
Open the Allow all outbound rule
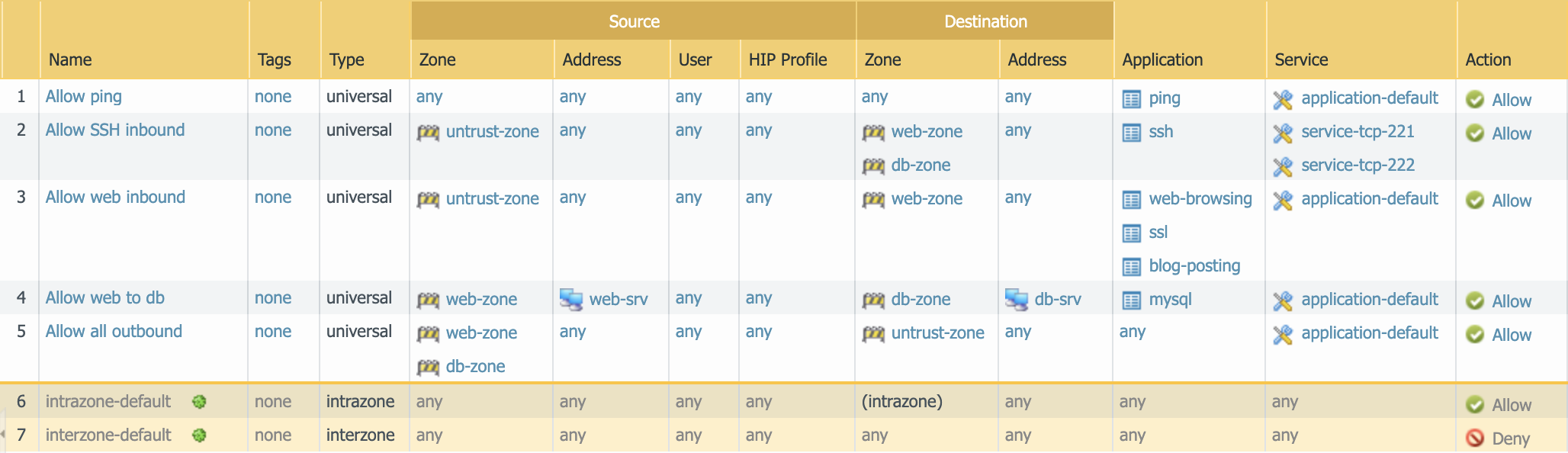114,332
